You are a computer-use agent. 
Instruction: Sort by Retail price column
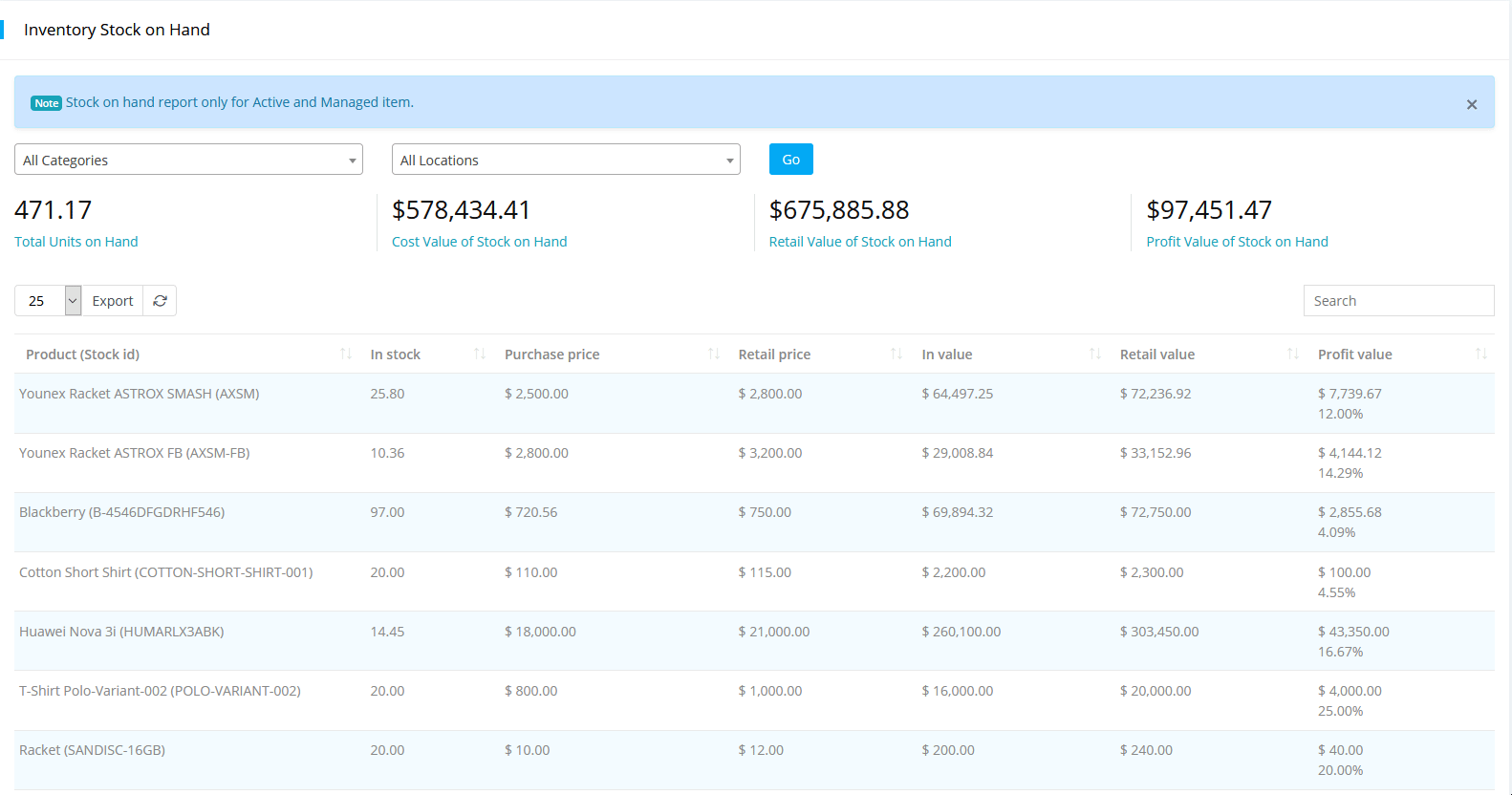[x=896, y=355]
